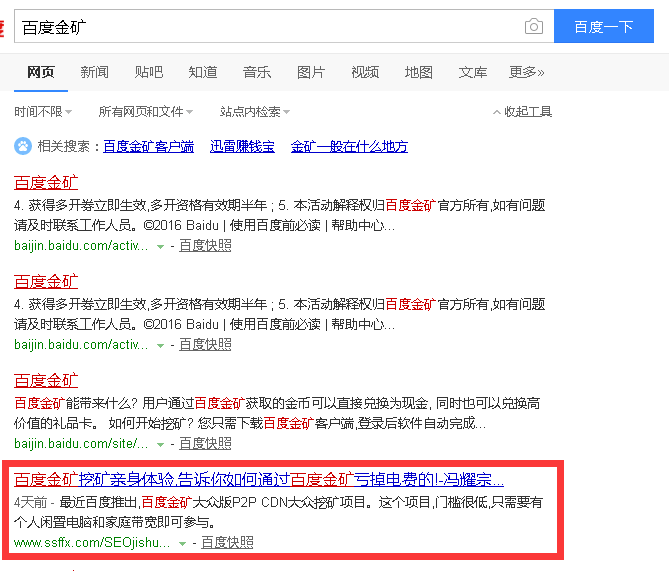Switch to the 新闻 tab
669x571 pixels.
[x=95, y=72]
